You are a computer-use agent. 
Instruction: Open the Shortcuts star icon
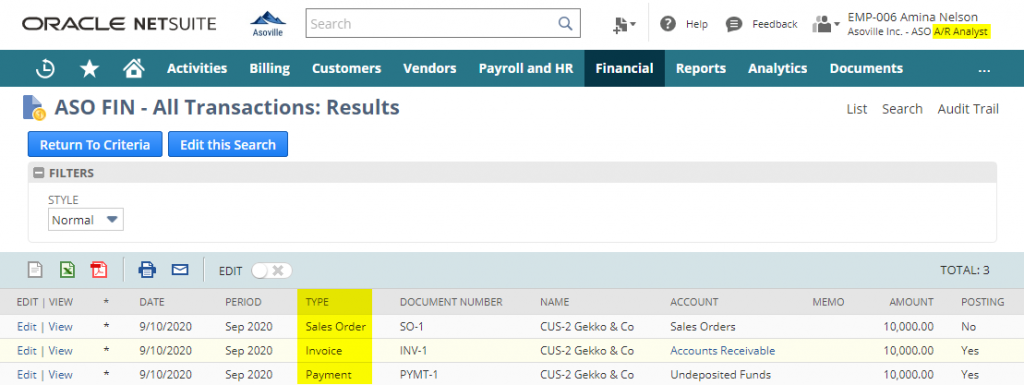pos(89,69)
